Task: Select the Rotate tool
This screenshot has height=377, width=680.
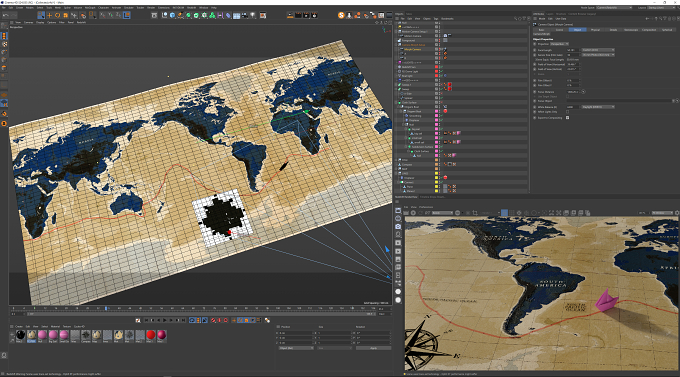Action: coord(57,15)
